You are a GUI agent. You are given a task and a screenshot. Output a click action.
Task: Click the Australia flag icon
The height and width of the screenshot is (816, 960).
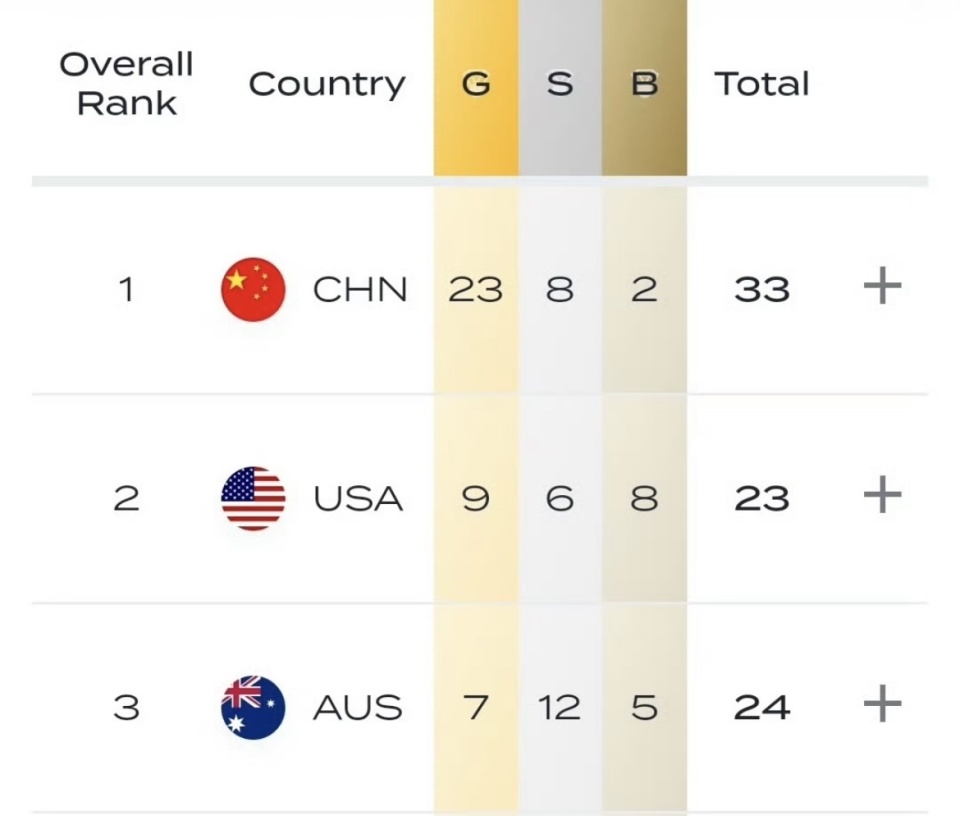[252, 706]
